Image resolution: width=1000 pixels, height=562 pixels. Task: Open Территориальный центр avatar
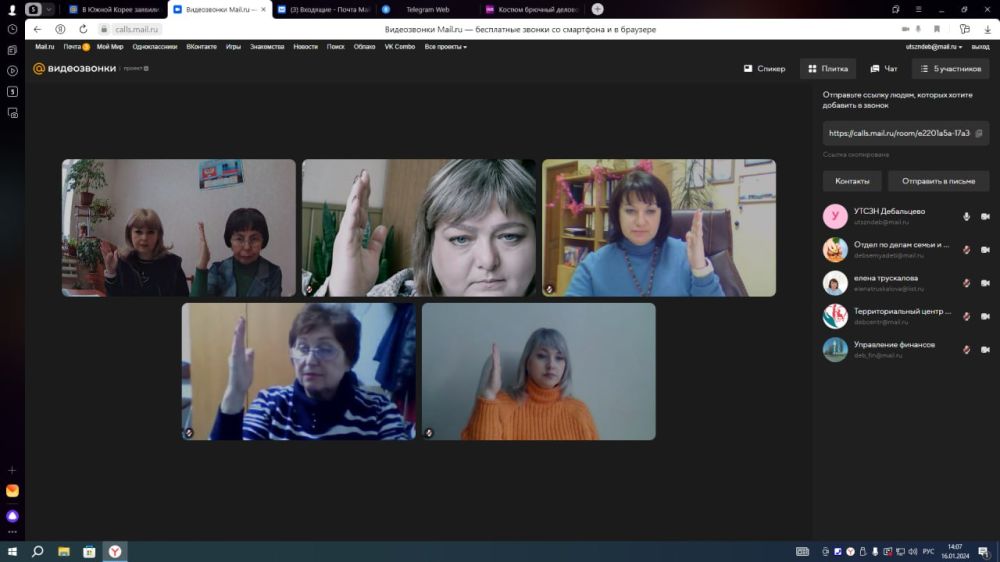tap(835, 316)
